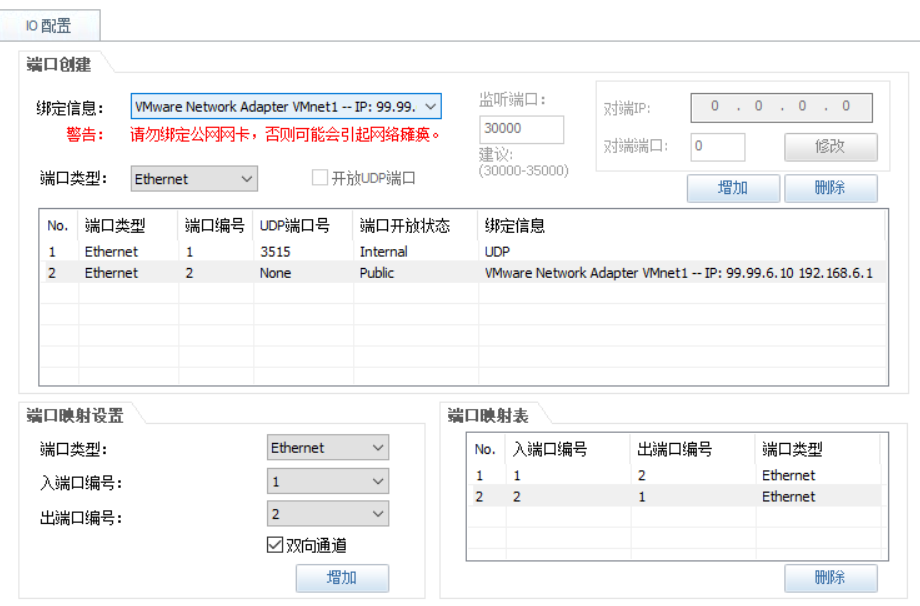The image size is (920, 606).
Task: Click the 修改 button
Action: [x=831, y=146]
